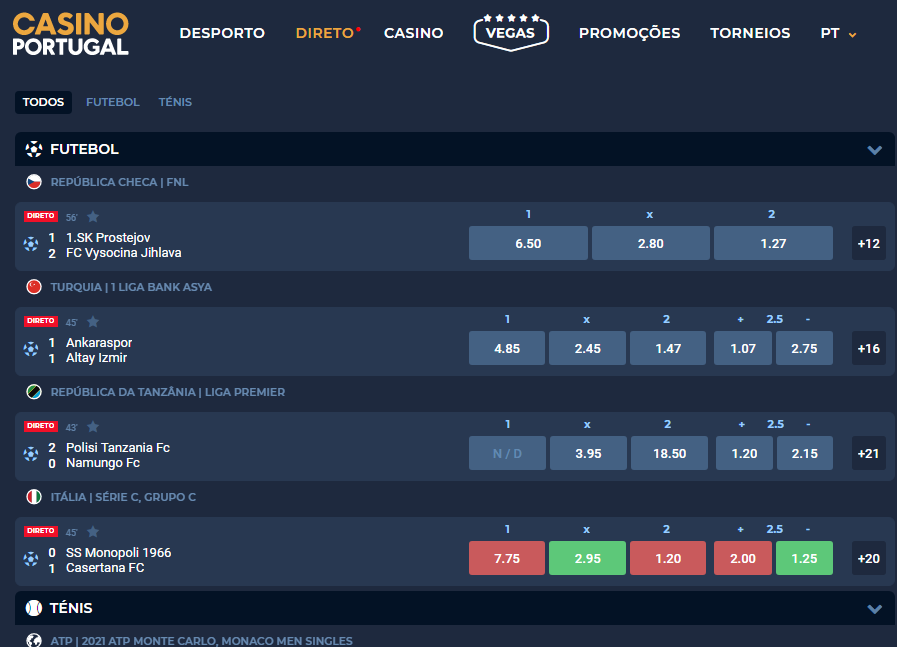Expand +20 more markets for SS Monopoli
The image size is (897, 647).
[x=868, y=558]
